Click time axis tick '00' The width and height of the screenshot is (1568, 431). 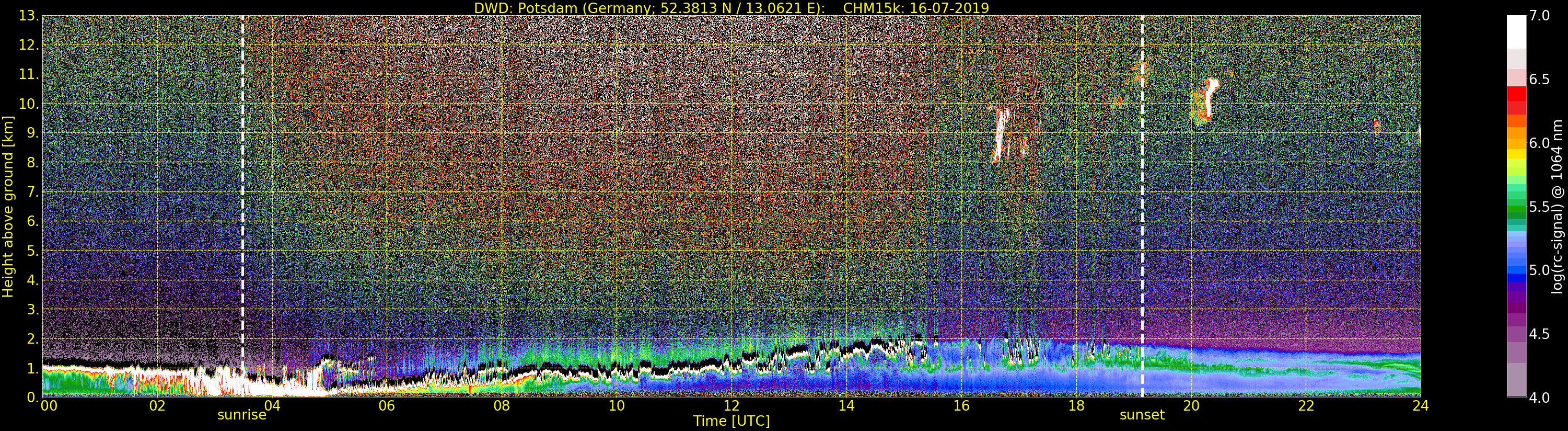click(x=49, y=406)
